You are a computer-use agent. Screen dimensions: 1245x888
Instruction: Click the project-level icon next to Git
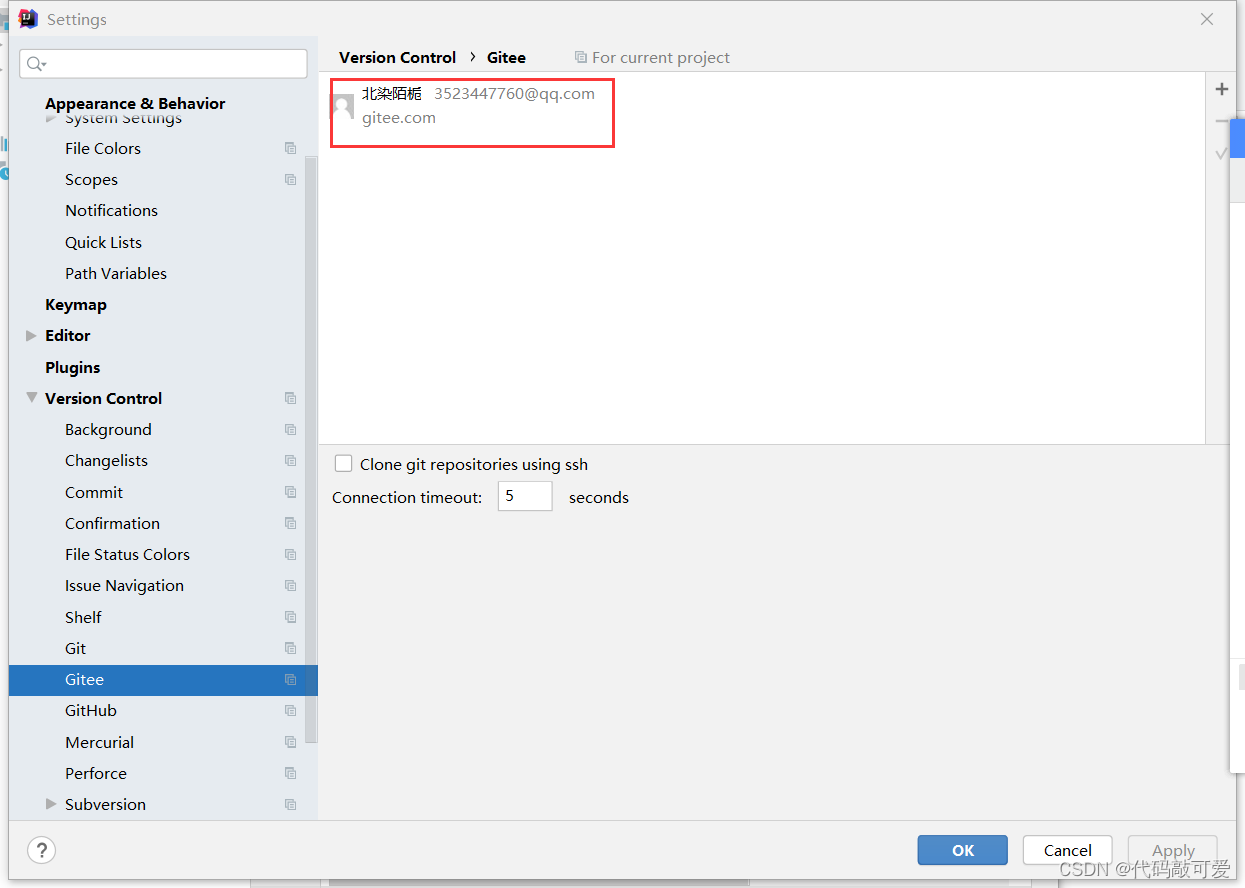coord(290,648)
